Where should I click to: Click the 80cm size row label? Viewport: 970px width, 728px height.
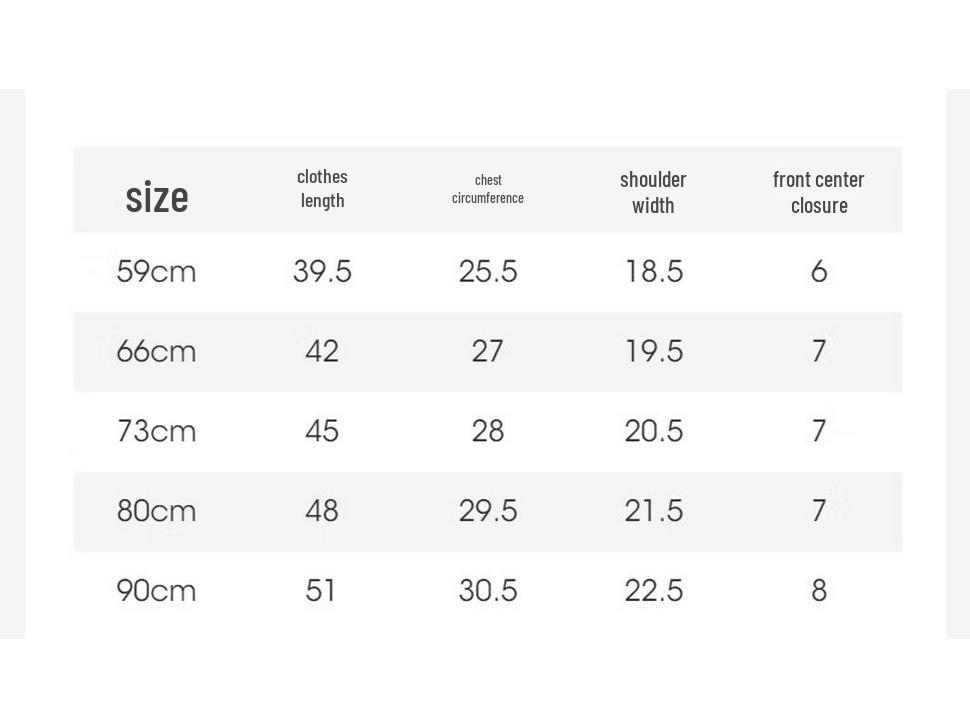(x=157, y=511)
